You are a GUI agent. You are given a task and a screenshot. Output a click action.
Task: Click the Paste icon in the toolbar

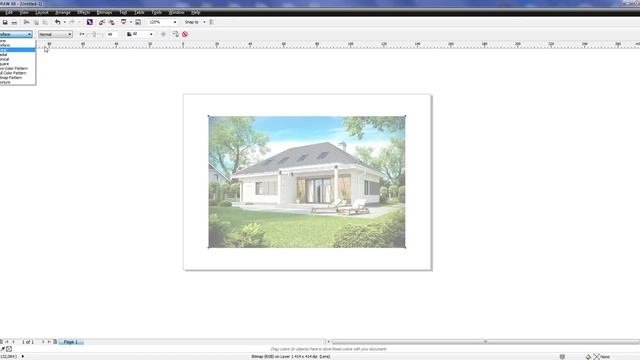45,22
